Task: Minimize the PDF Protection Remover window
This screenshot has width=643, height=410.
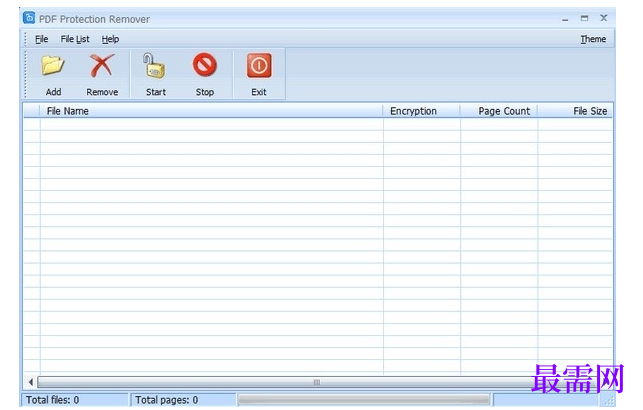Action: click(565, 18)
